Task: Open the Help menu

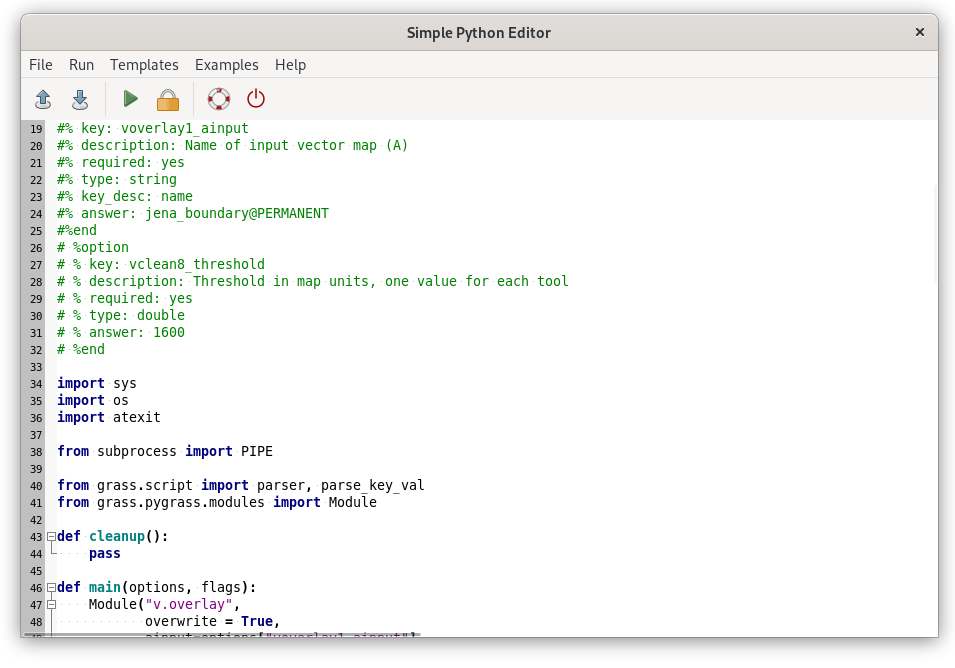Action: coord(290,65)
